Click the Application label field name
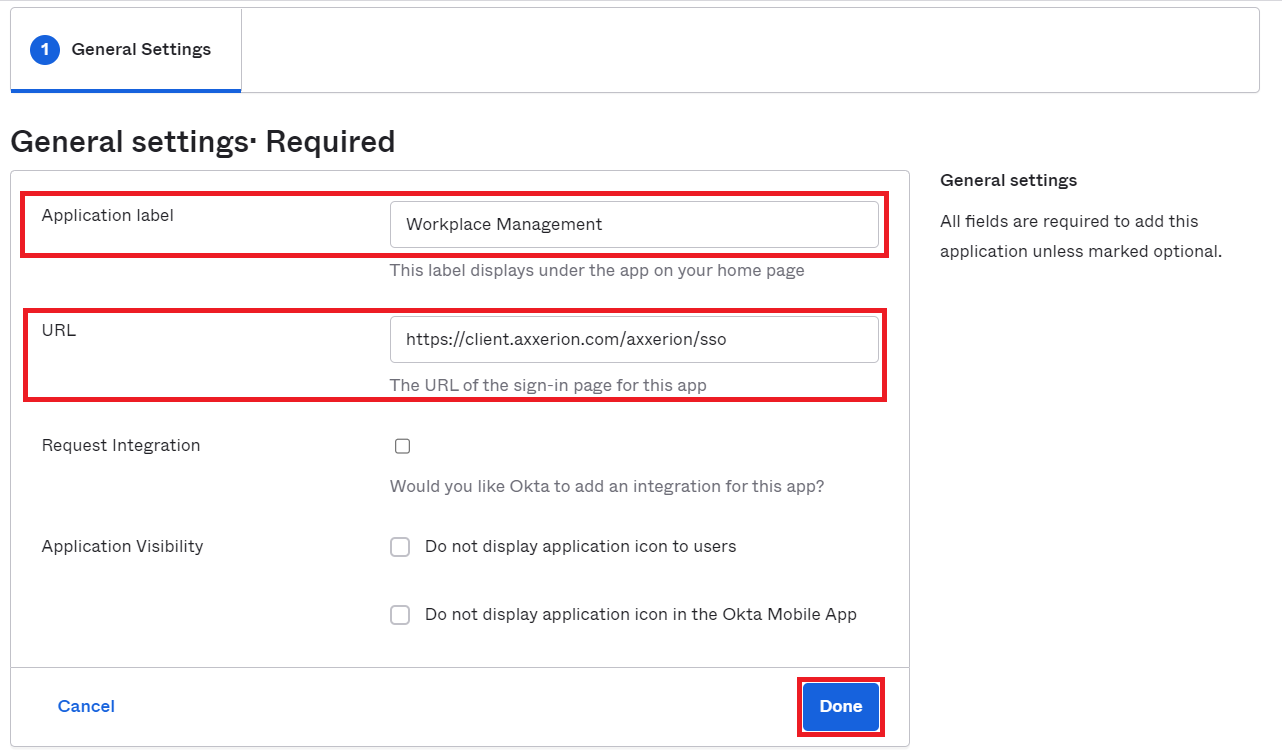 point(108,216)
